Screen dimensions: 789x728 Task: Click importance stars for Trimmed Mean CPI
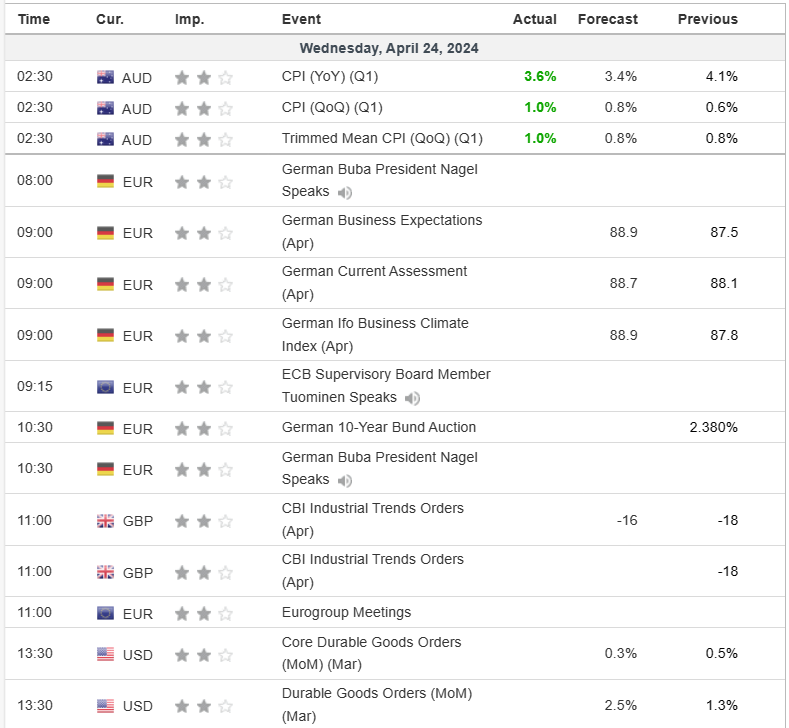coord(204,140)
